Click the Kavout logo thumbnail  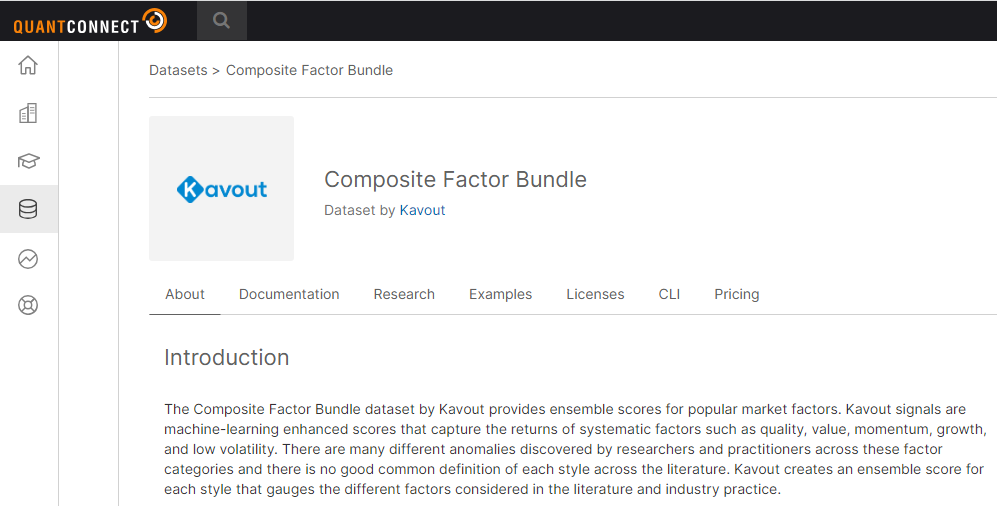(221, 188)
